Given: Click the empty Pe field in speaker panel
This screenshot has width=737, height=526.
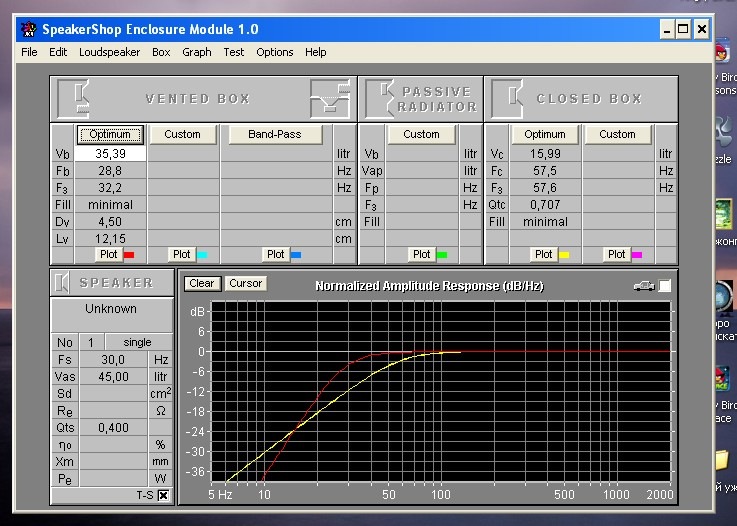Looking at the screenshot, I should [113, 478].
